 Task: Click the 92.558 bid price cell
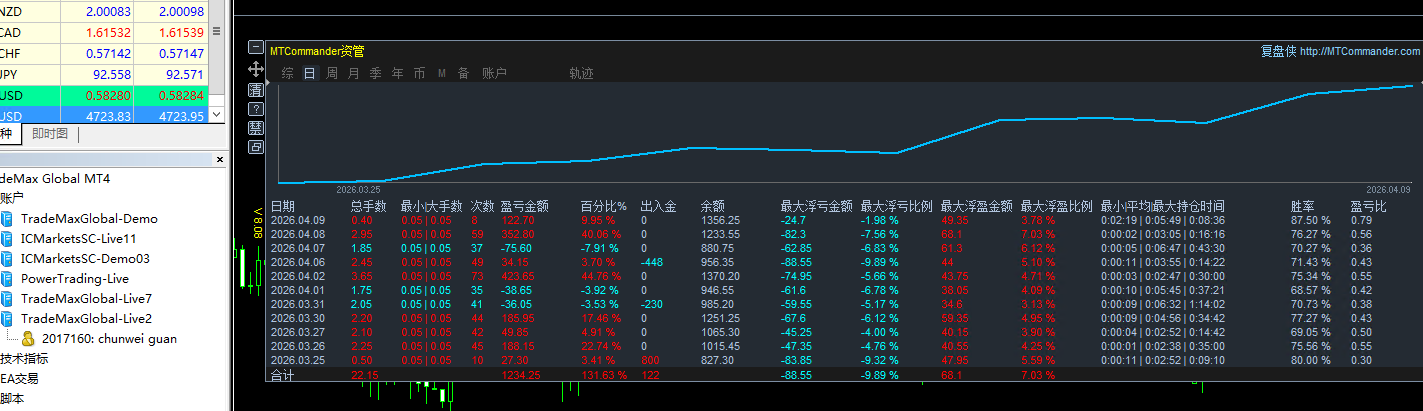click(98, 74)
